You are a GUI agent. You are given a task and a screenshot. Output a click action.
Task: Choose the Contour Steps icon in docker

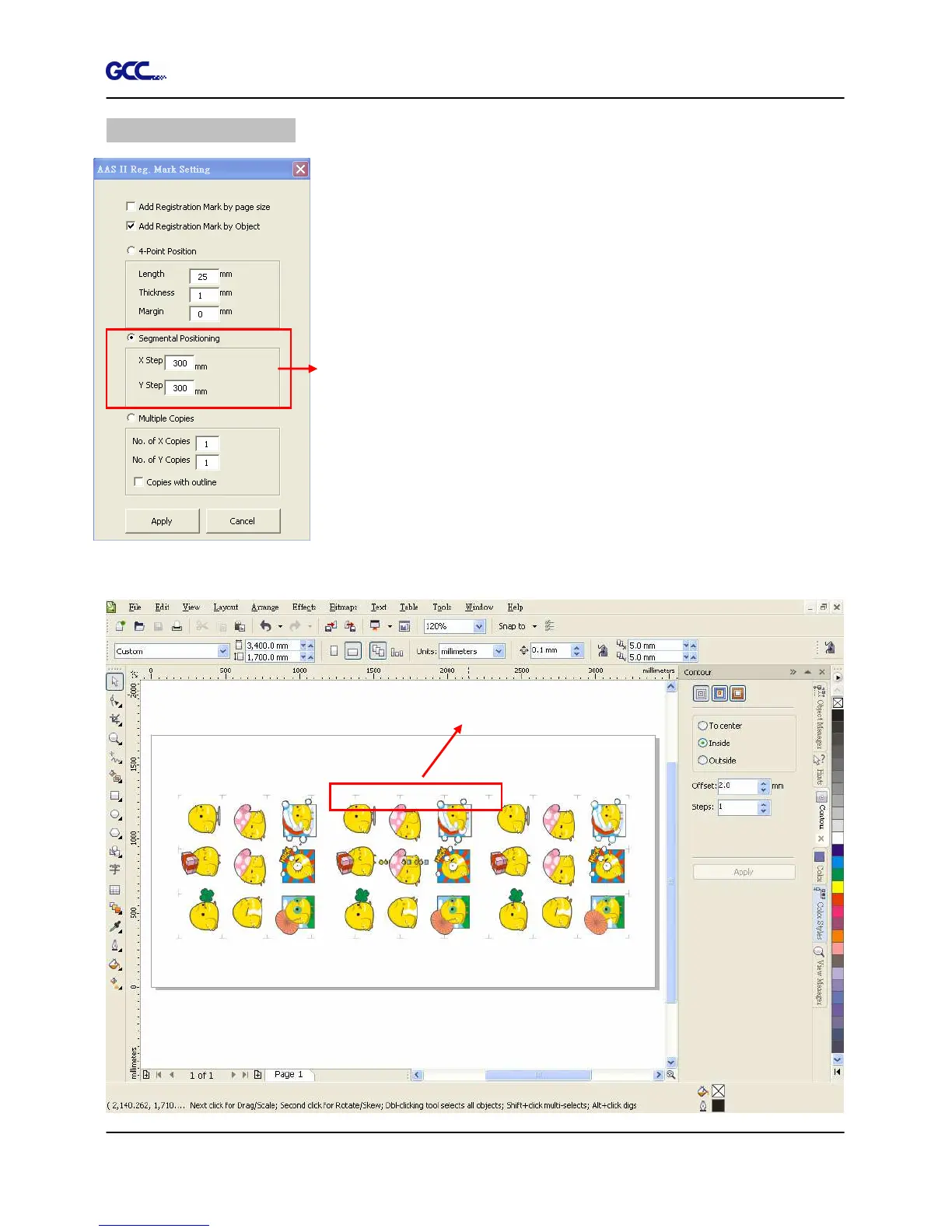click(701, 693)
